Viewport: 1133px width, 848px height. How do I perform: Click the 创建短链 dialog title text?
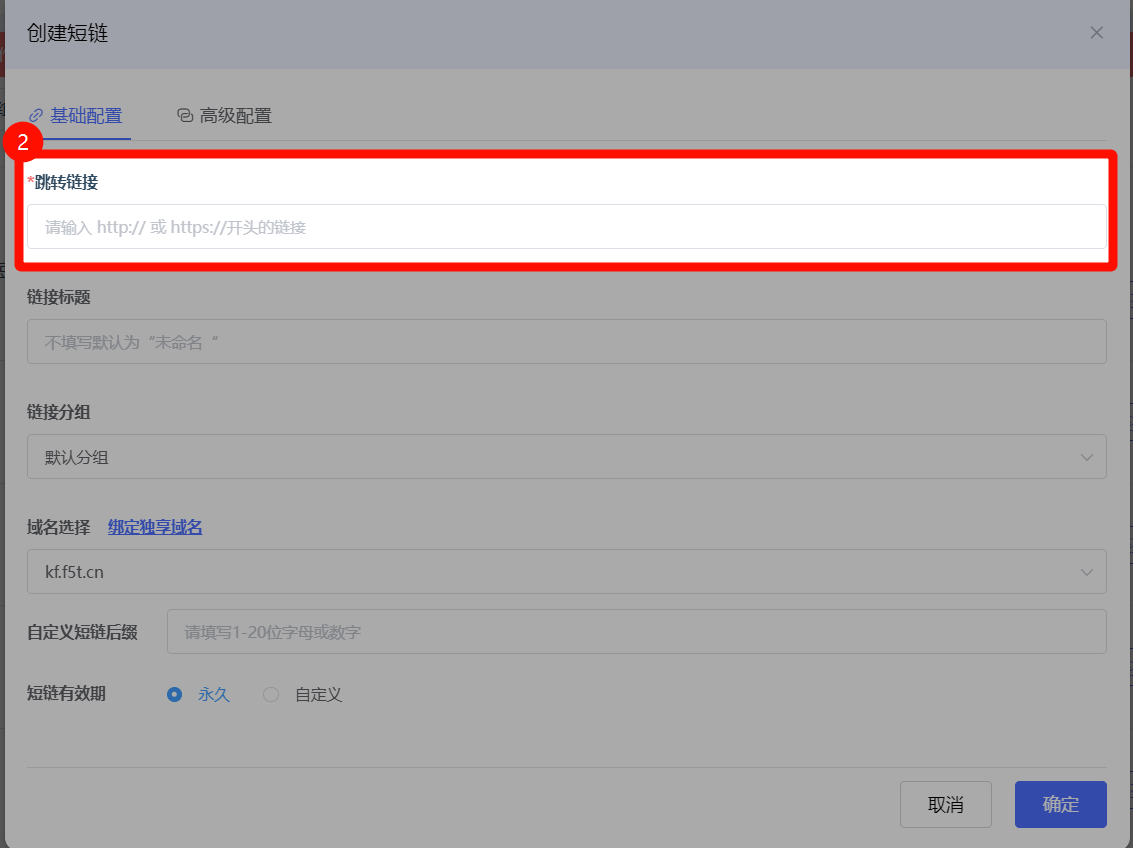[x=67, y=33]
